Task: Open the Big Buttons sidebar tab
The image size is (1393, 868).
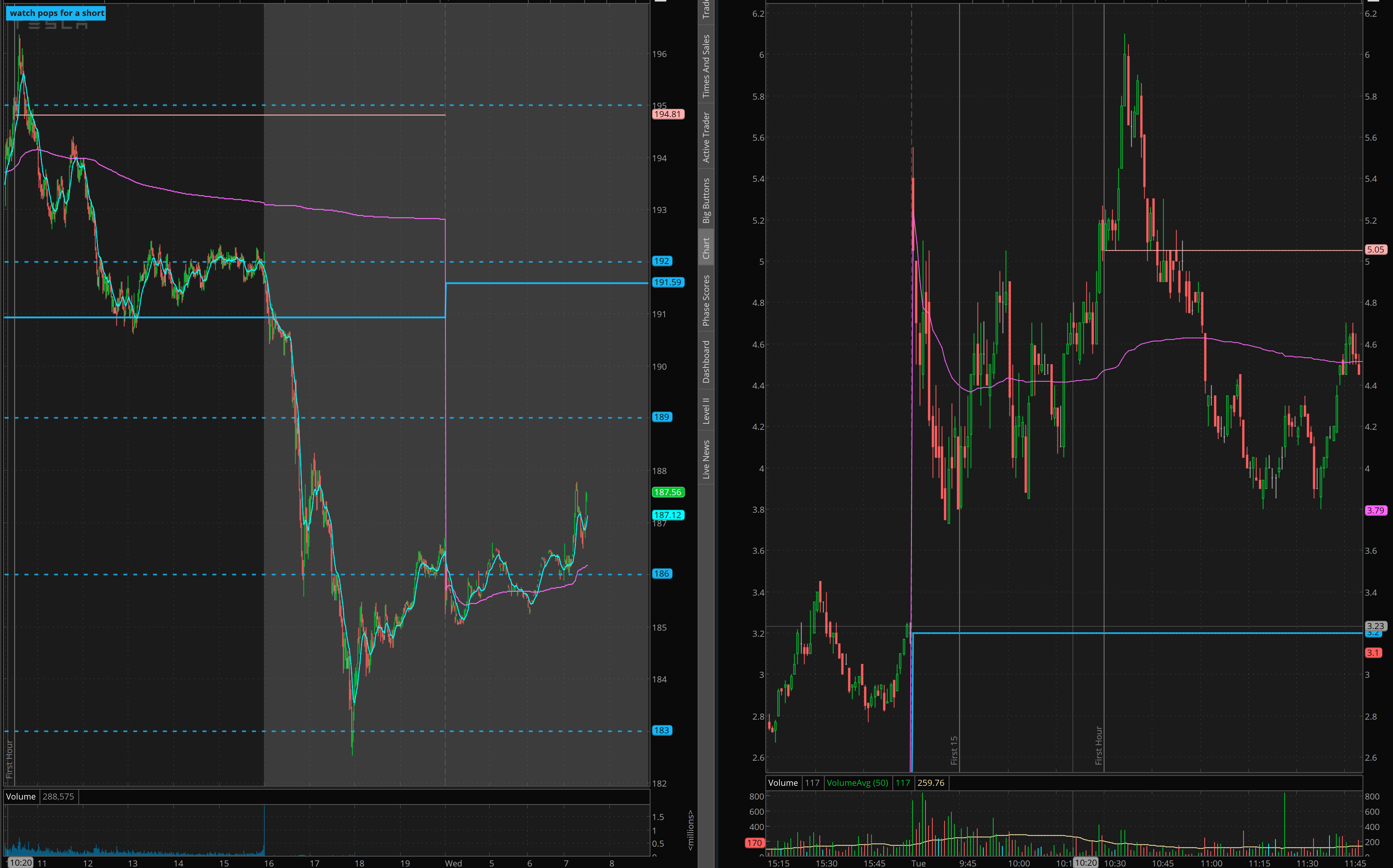Action: click(706, 200)
